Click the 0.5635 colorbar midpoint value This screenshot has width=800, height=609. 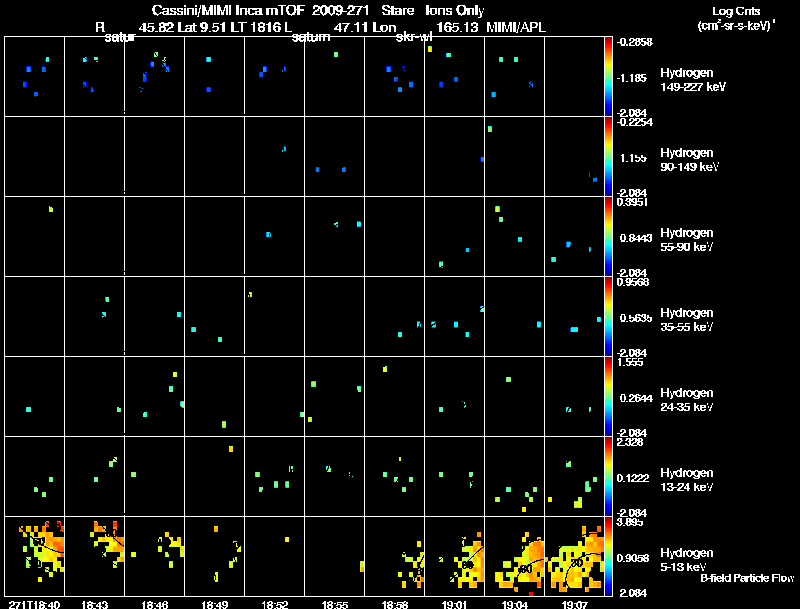point(635,318)
